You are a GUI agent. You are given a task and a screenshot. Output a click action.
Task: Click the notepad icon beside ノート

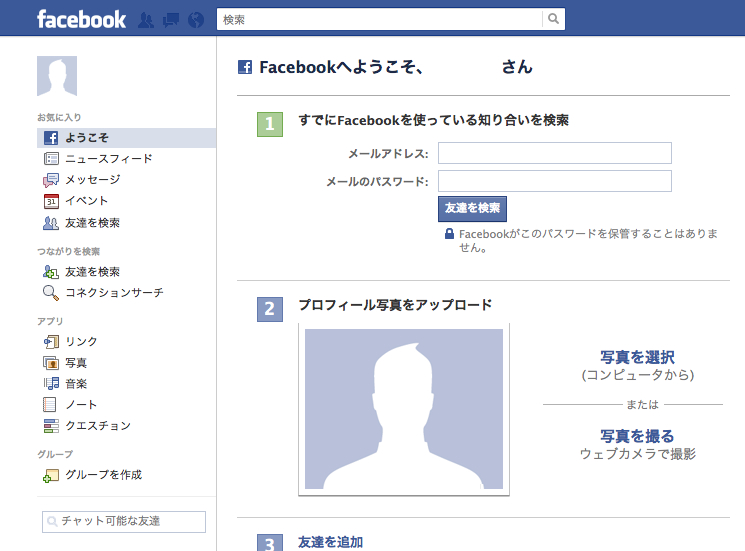[x=50, y=405]
